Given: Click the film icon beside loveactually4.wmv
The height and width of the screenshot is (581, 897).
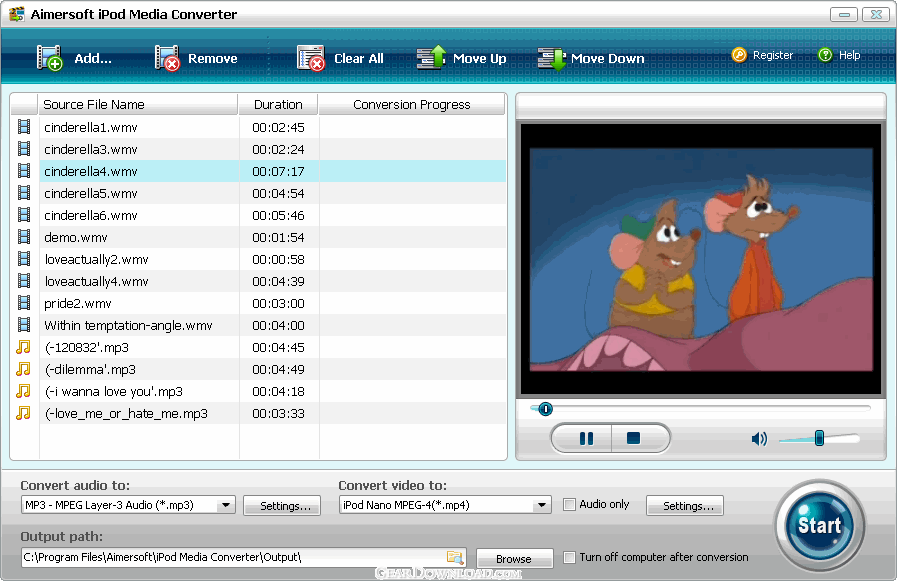Looking at the screenshot, I should [x=24, y=281].
